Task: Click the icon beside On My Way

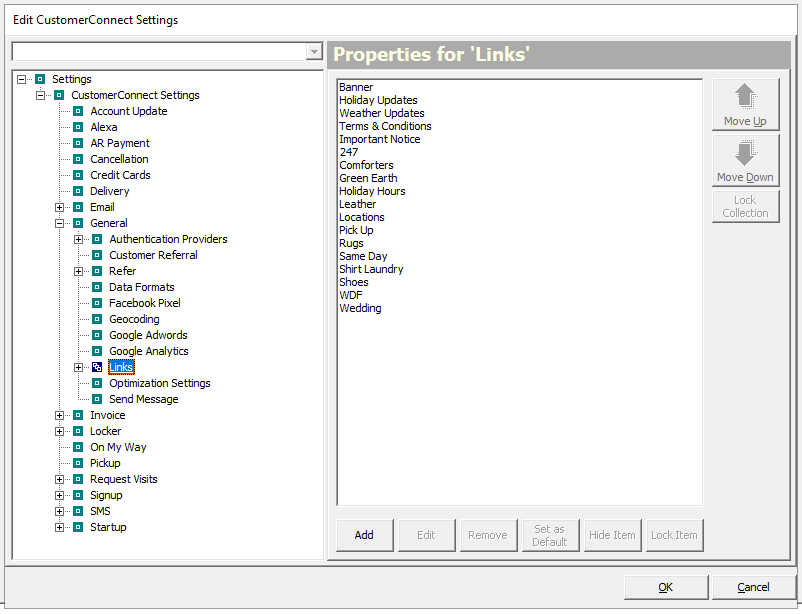Action: tap(78, 447)
